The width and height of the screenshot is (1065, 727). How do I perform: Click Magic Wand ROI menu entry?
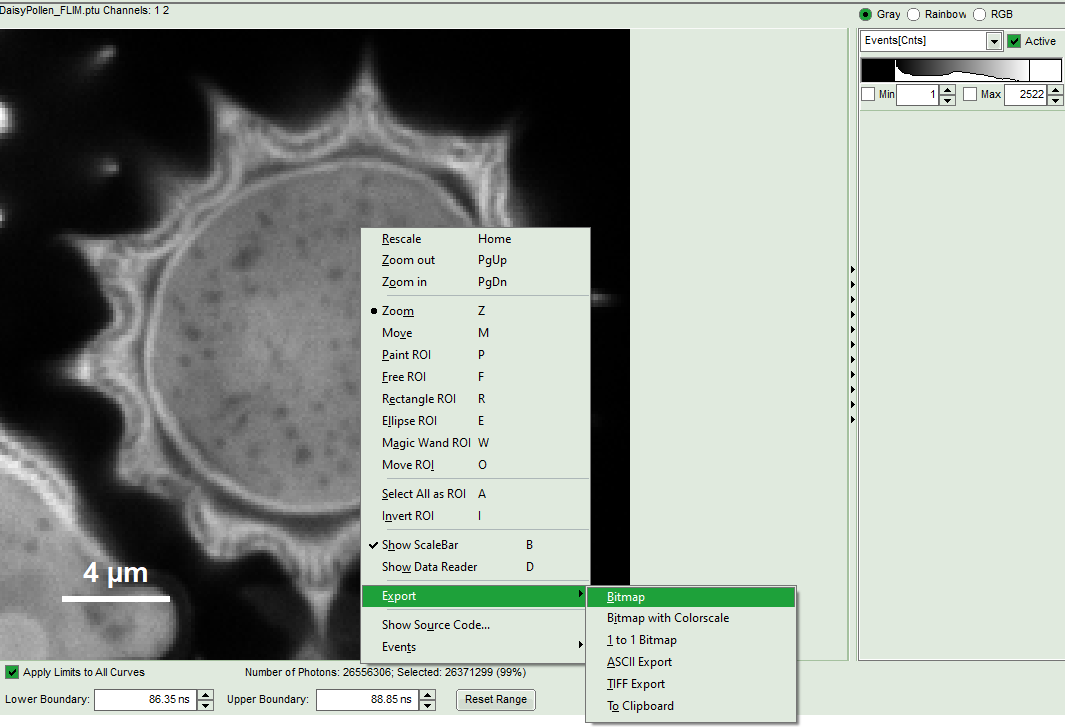click(426, 443)
